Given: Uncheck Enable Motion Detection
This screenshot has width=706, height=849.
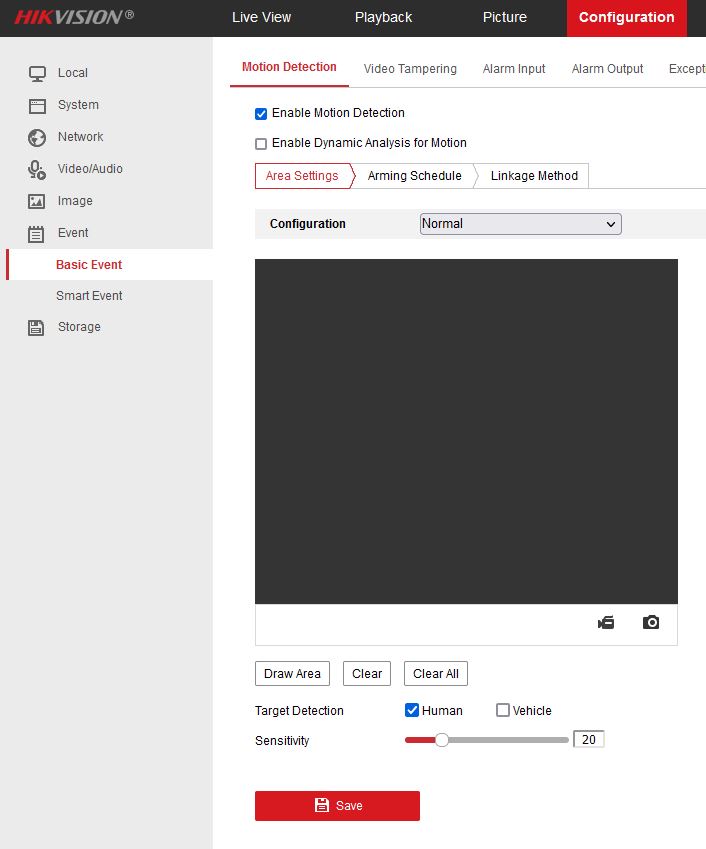Looking at the screenshot, I should [x=261, y=114].
